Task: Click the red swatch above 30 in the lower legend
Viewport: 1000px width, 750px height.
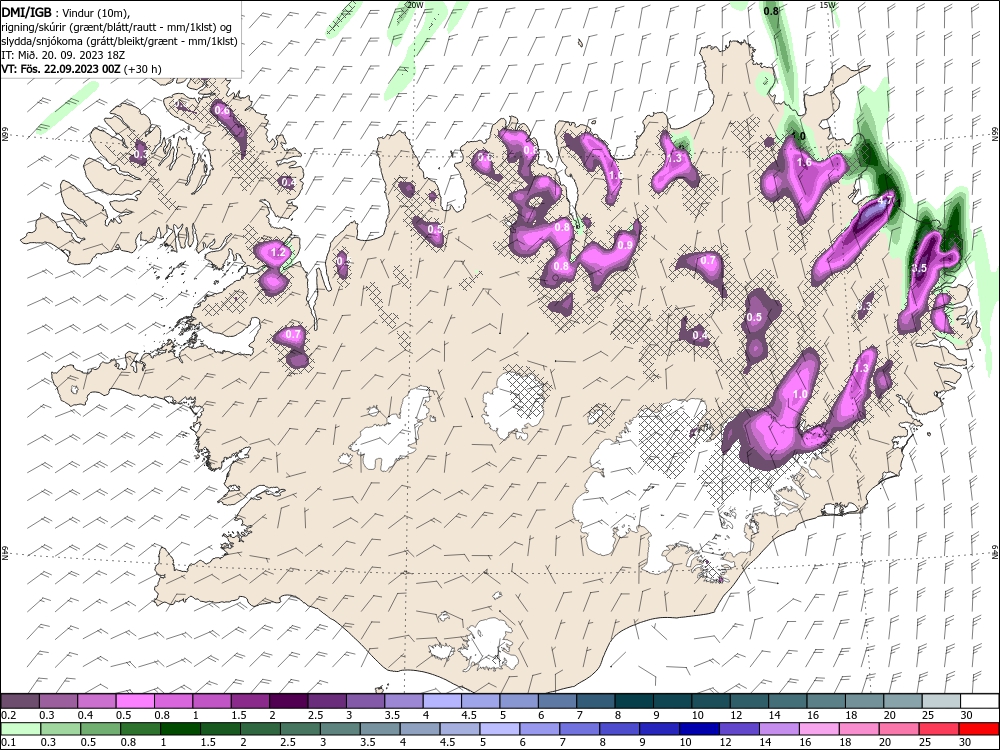Action: click(x=979, y=728)
